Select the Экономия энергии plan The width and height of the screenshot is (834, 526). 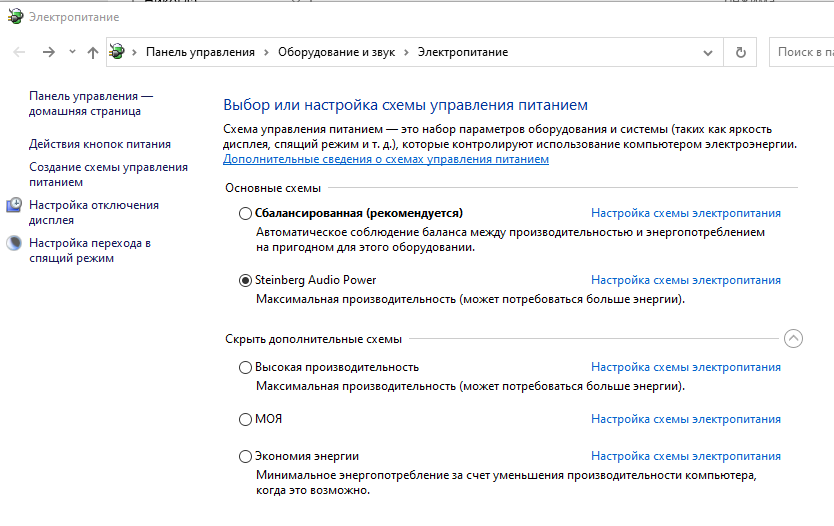pos(246,456)
